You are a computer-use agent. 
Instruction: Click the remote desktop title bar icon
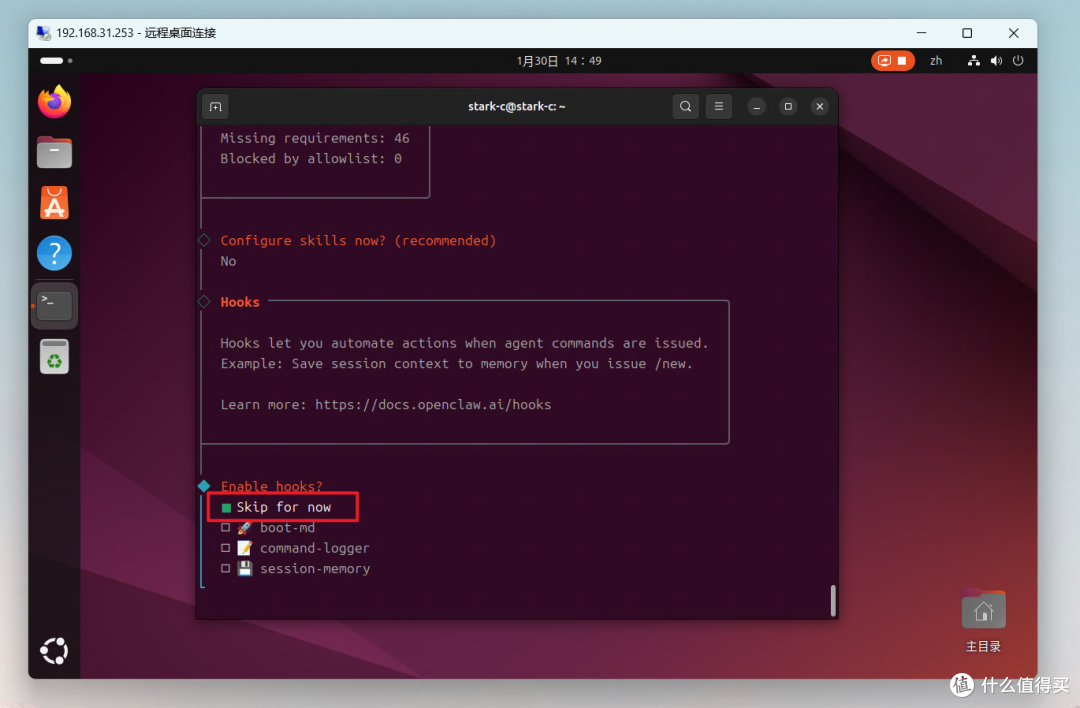click(x=43, y=33)
